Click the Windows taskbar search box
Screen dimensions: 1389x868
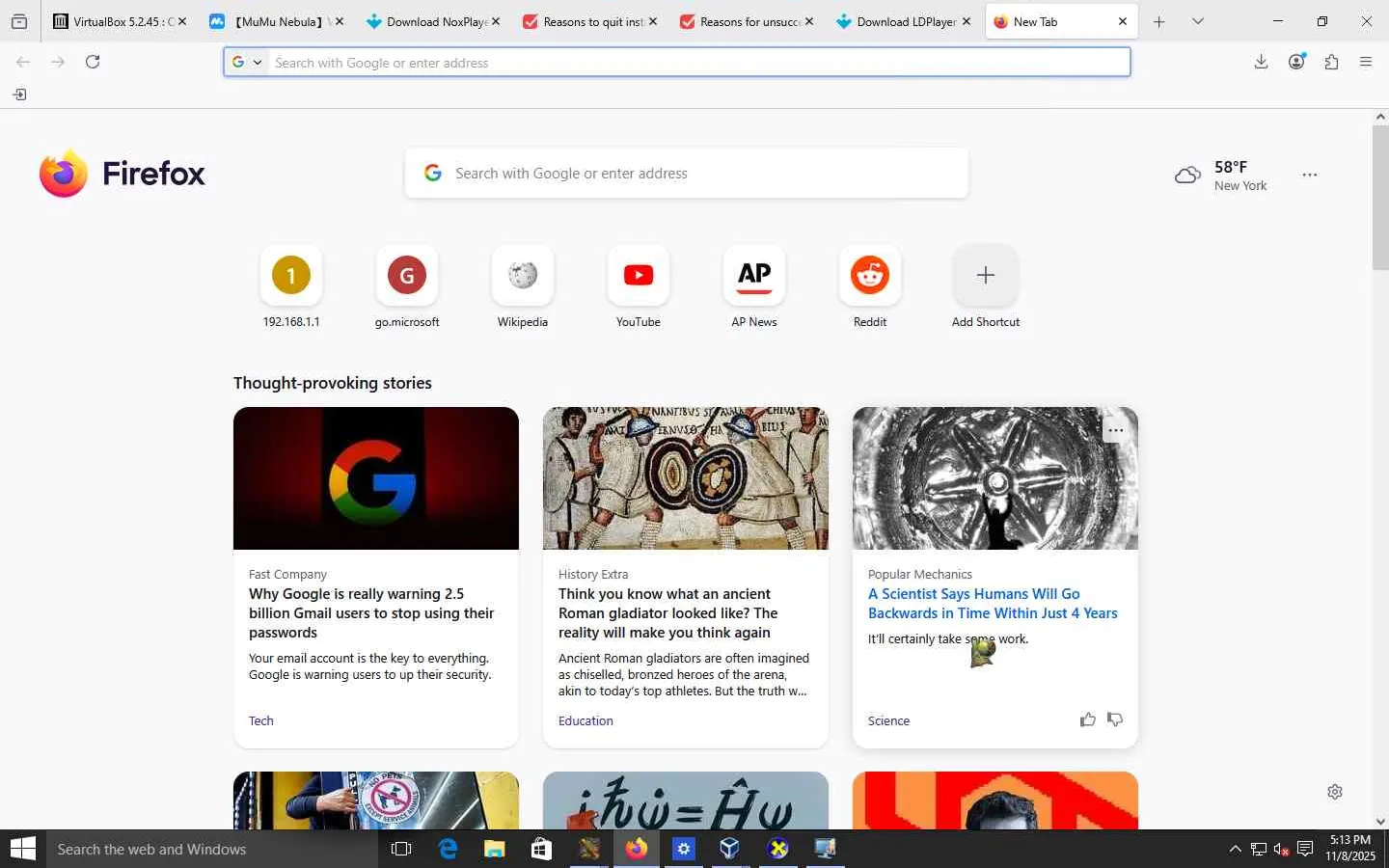[212, 849]
